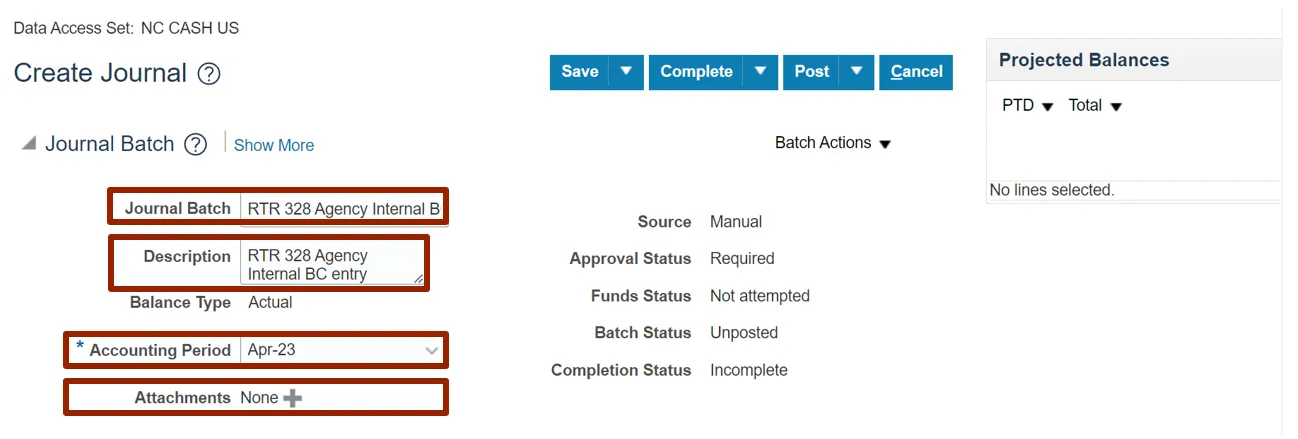Click into the Description text area
This screenshot has height=439, width=1298.
[330, 264]
